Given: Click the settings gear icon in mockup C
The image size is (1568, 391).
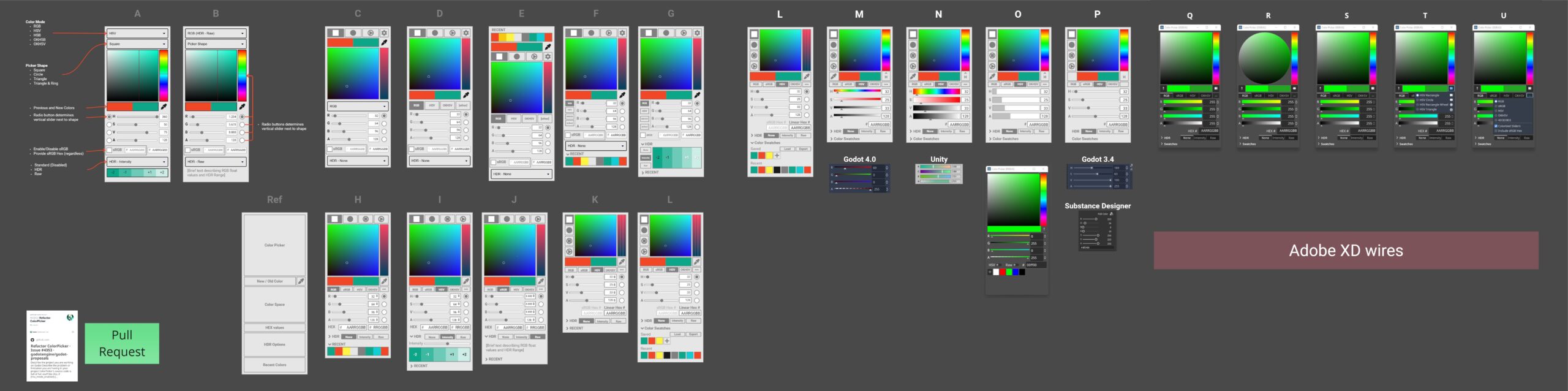Looking at the screenshot, I should 384,33.
